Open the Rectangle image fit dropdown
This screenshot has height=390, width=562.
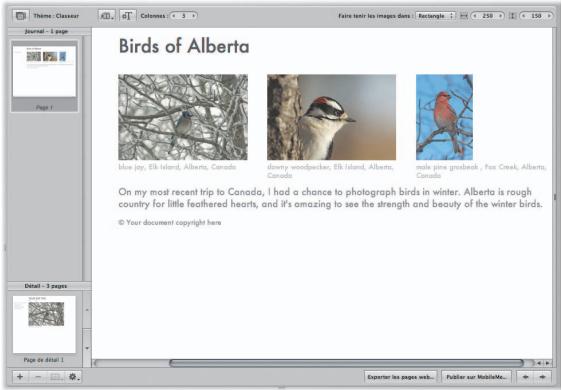tap(435, 16)
